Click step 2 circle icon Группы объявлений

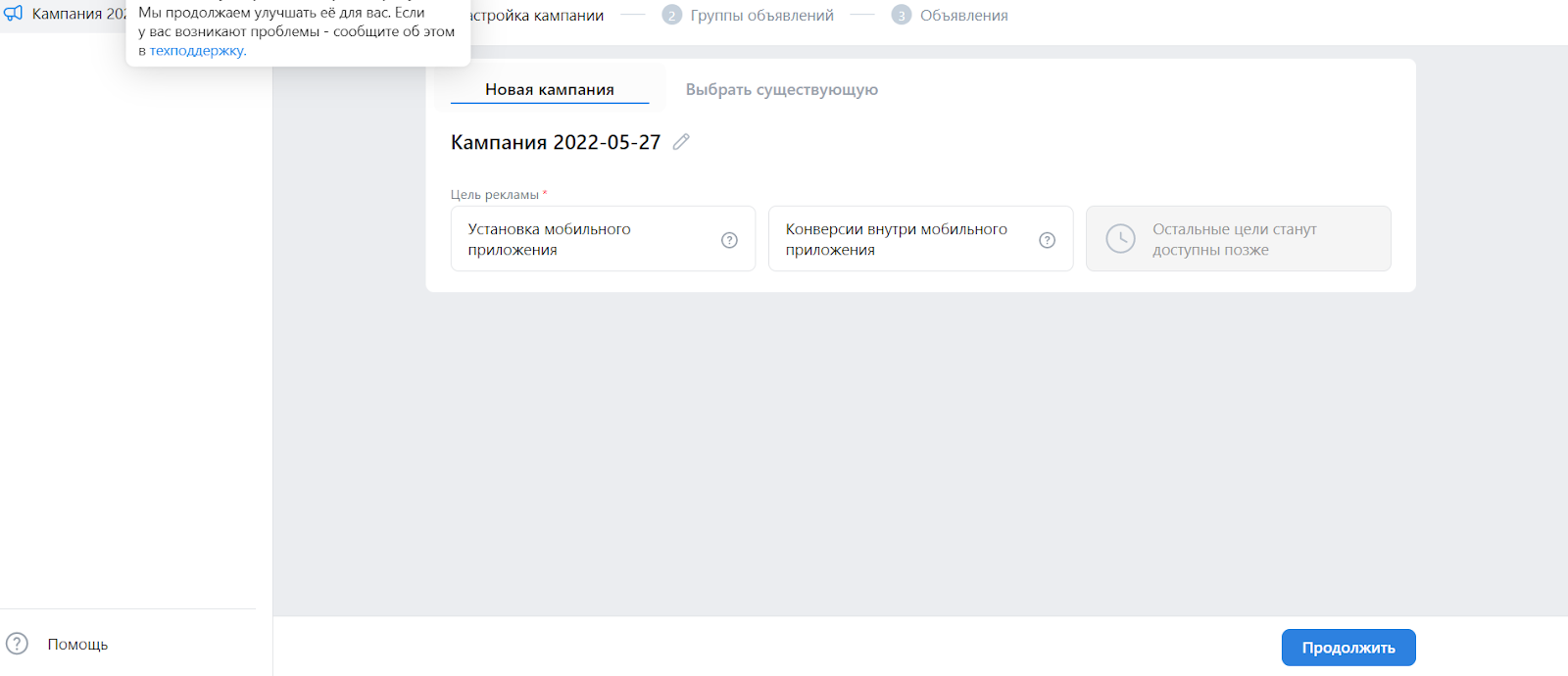pyautogui.click(x=671, y=15)
